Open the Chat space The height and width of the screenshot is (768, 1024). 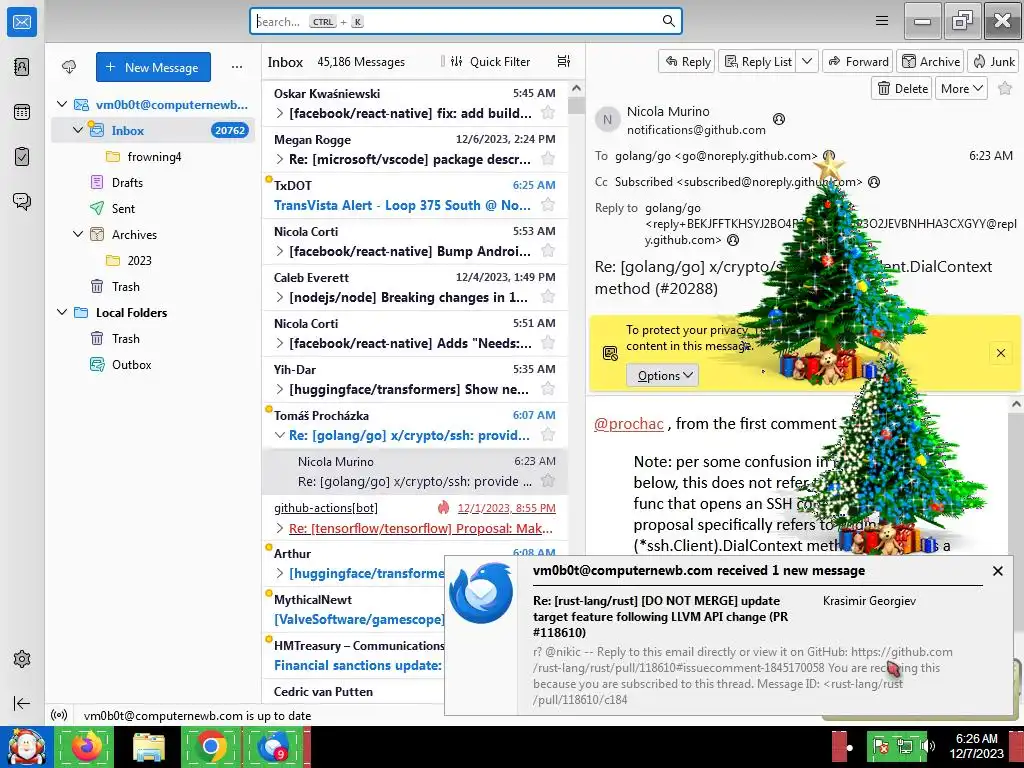pos(22,201)
